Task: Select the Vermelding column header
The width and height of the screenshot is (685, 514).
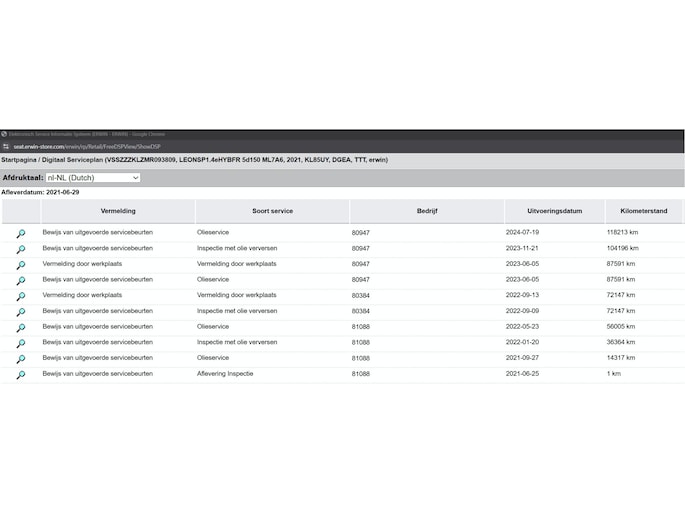Action: [x=118, y=211]
